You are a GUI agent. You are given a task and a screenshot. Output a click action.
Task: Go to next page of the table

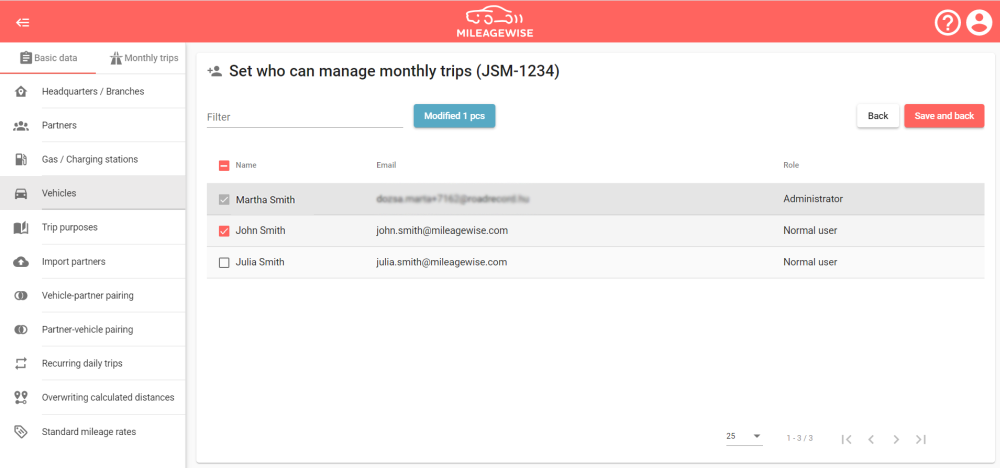tap(896, 439)
